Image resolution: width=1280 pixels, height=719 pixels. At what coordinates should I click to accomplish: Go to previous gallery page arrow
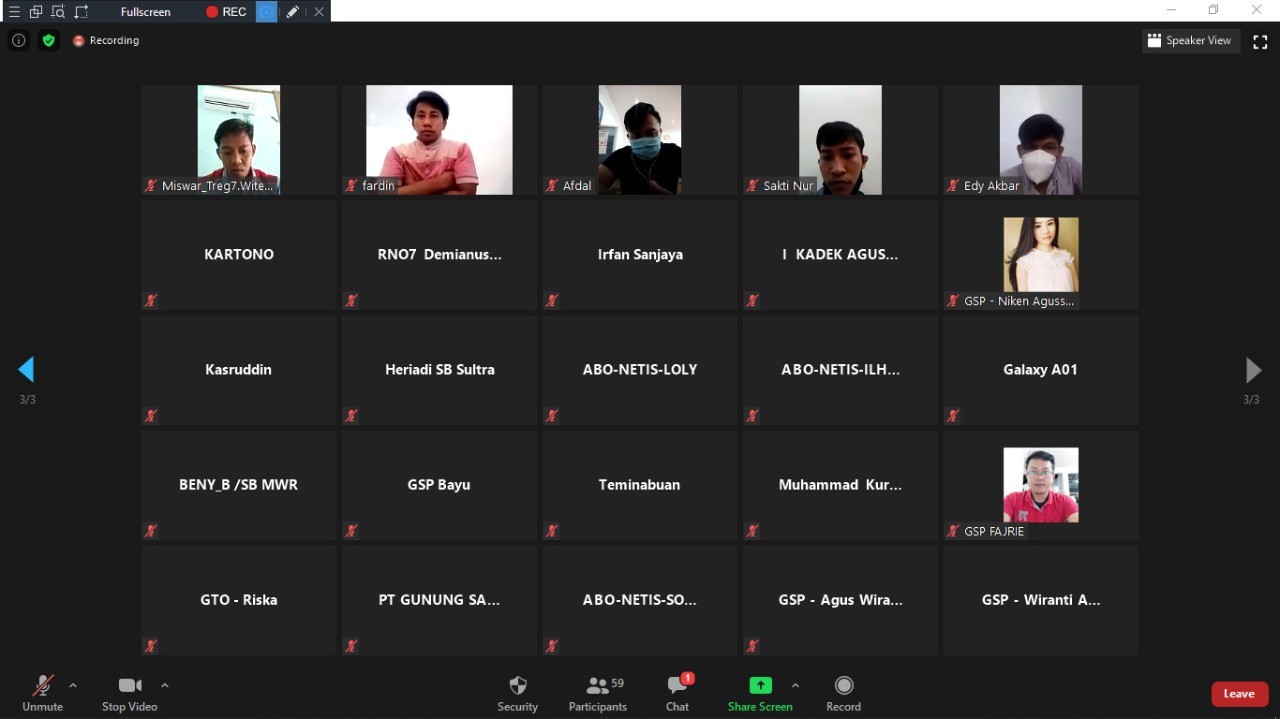(x=26, y=370)
